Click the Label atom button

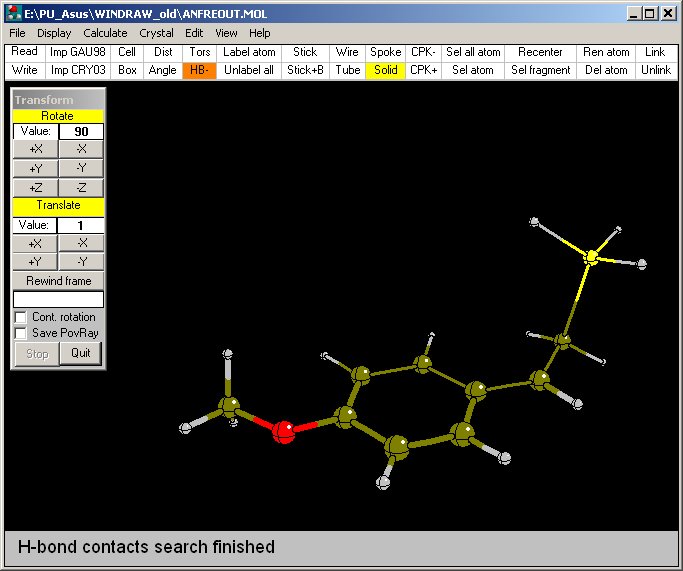(249, 52)
